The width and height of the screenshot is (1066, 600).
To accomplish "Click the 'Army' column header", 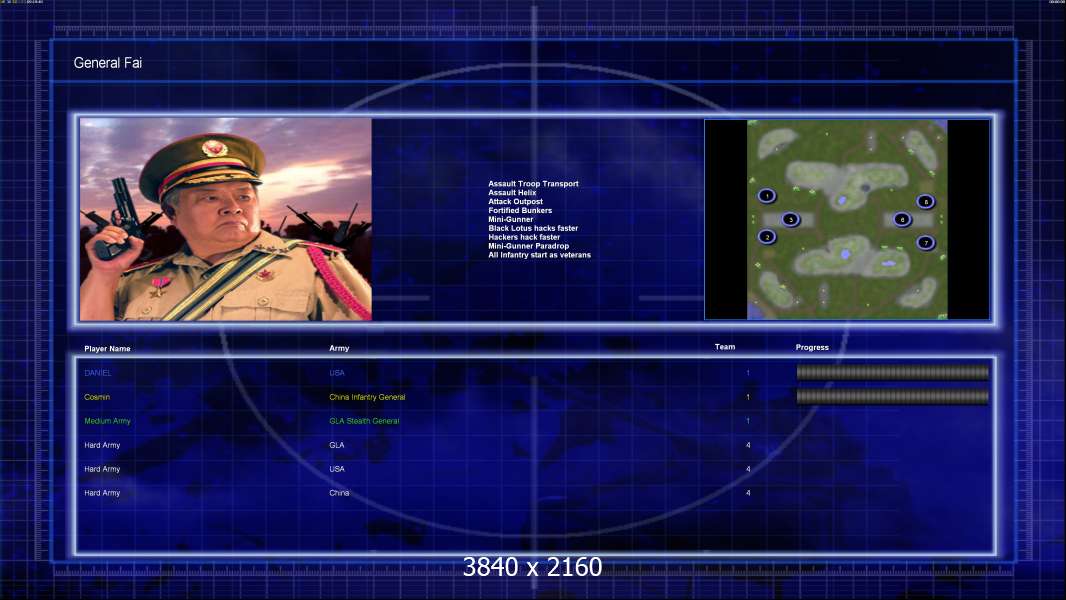I will (339, 348).
